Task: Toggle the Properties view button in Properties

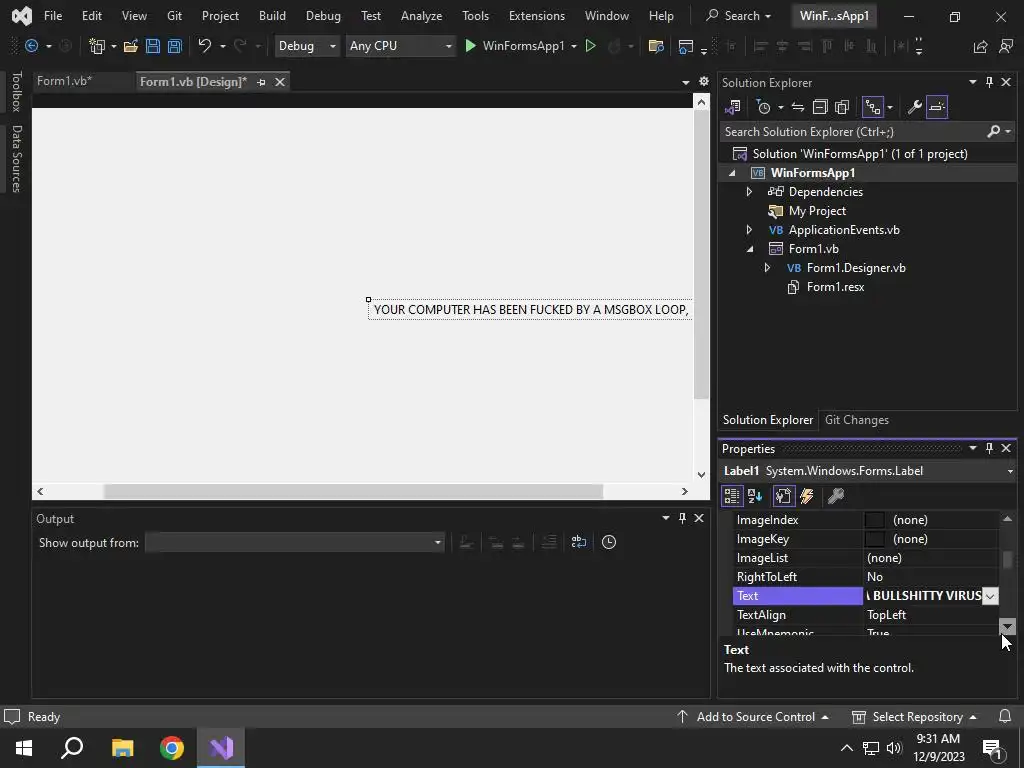Action: tap(784, 496)
